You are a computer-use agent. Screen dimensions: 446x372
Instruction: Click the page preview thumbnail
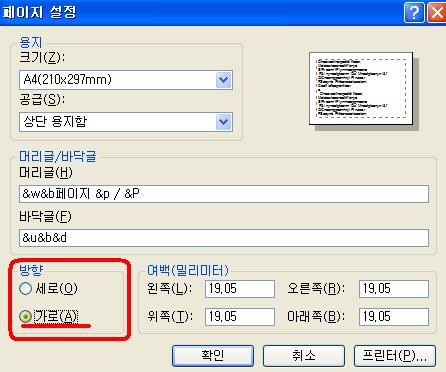click(x=362, y=89)
